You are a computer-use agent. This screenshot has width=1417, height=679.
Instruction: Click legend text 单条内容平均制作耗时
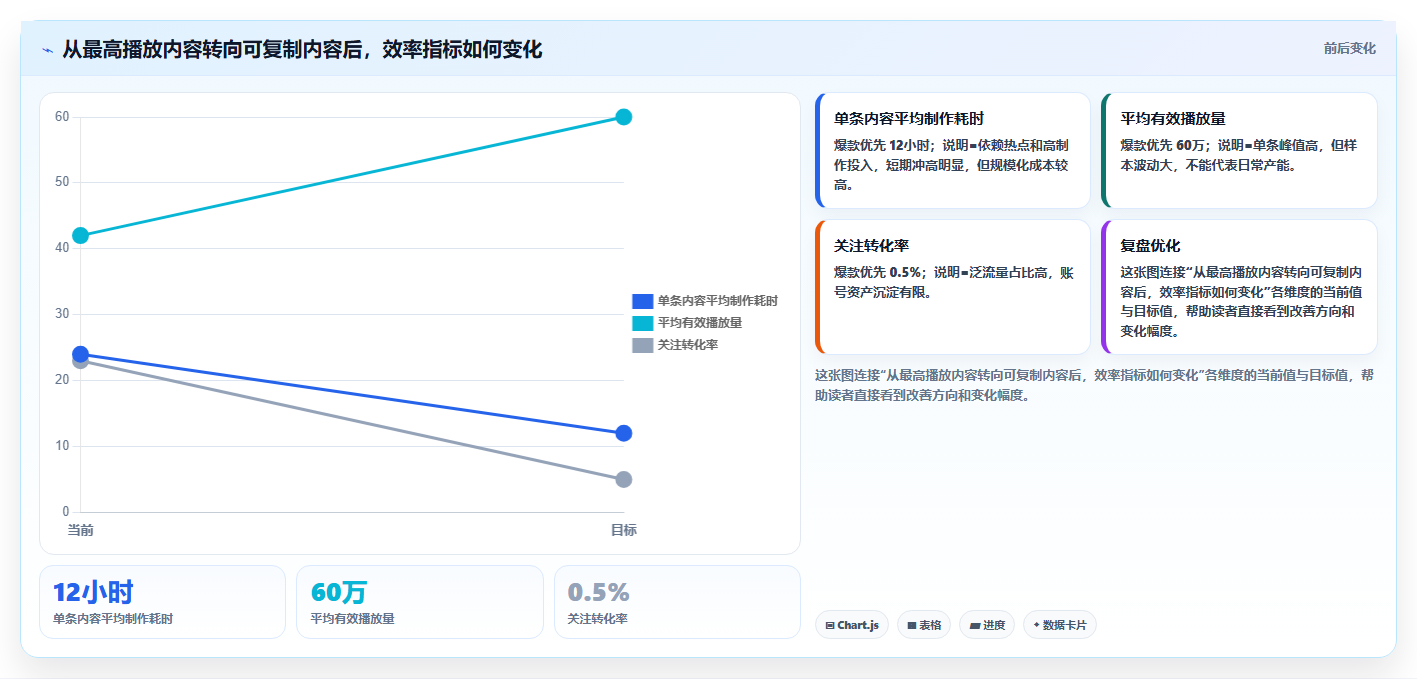tap(718, 301)
